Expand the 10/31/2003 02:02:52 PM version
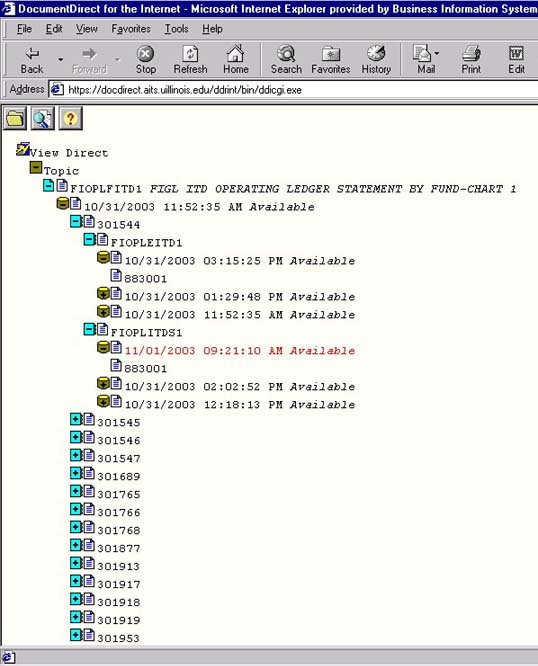This screenshot has width=538, height=666. point(103,383)
